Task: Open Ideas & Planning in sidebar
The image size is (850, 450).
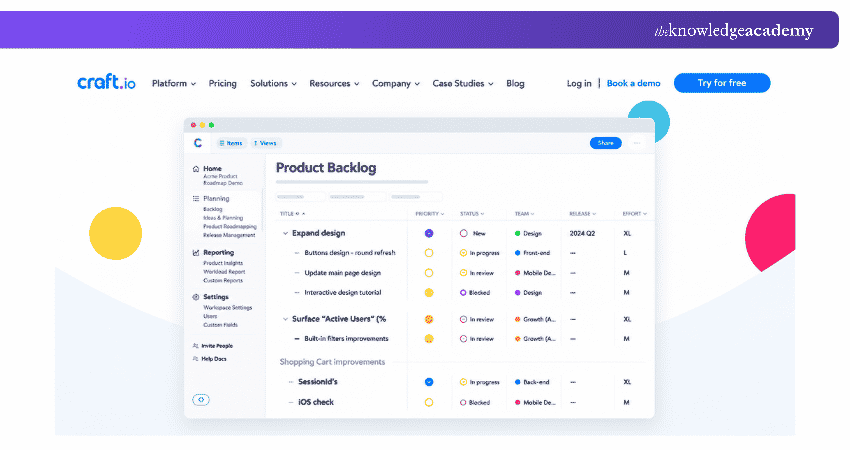Action: click(x=223, y=218)
